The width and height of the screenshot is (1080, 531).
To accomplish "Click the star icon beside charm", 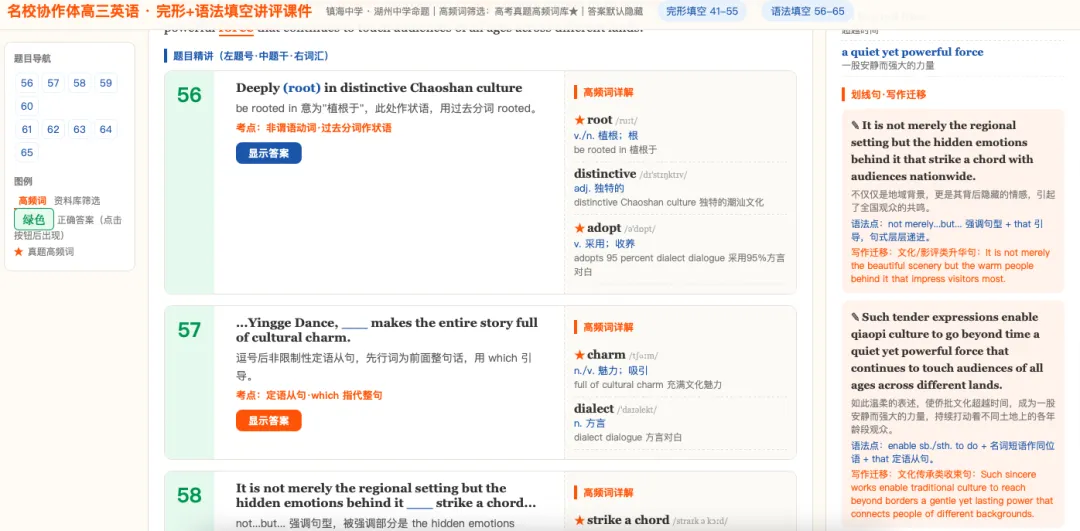I will (x=579, y=355).
